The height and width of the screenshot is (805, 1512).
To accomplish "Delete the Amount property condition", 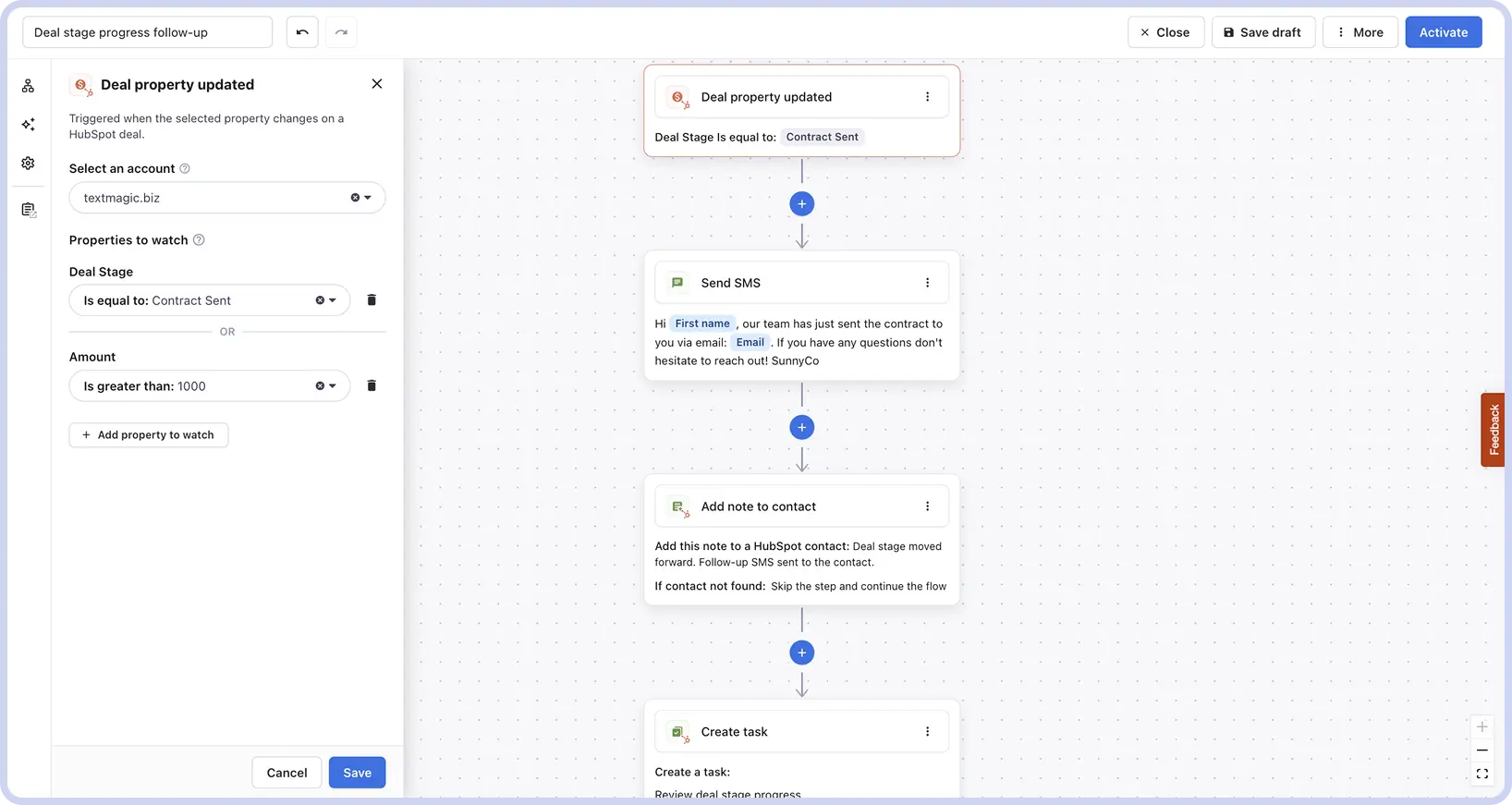I will (372, 385).
